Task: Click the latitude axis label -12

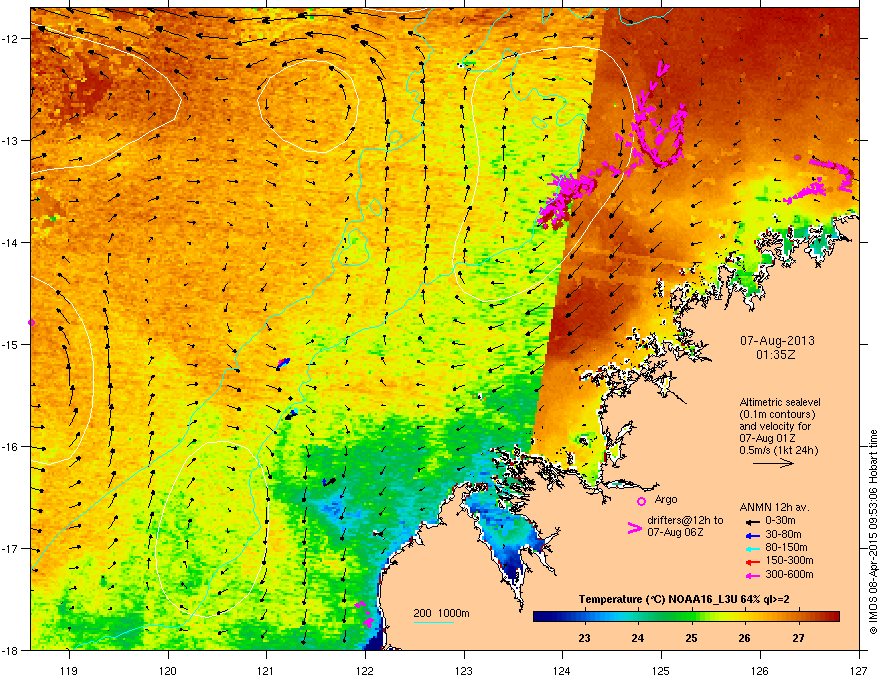Action: (x=10, y=39)
